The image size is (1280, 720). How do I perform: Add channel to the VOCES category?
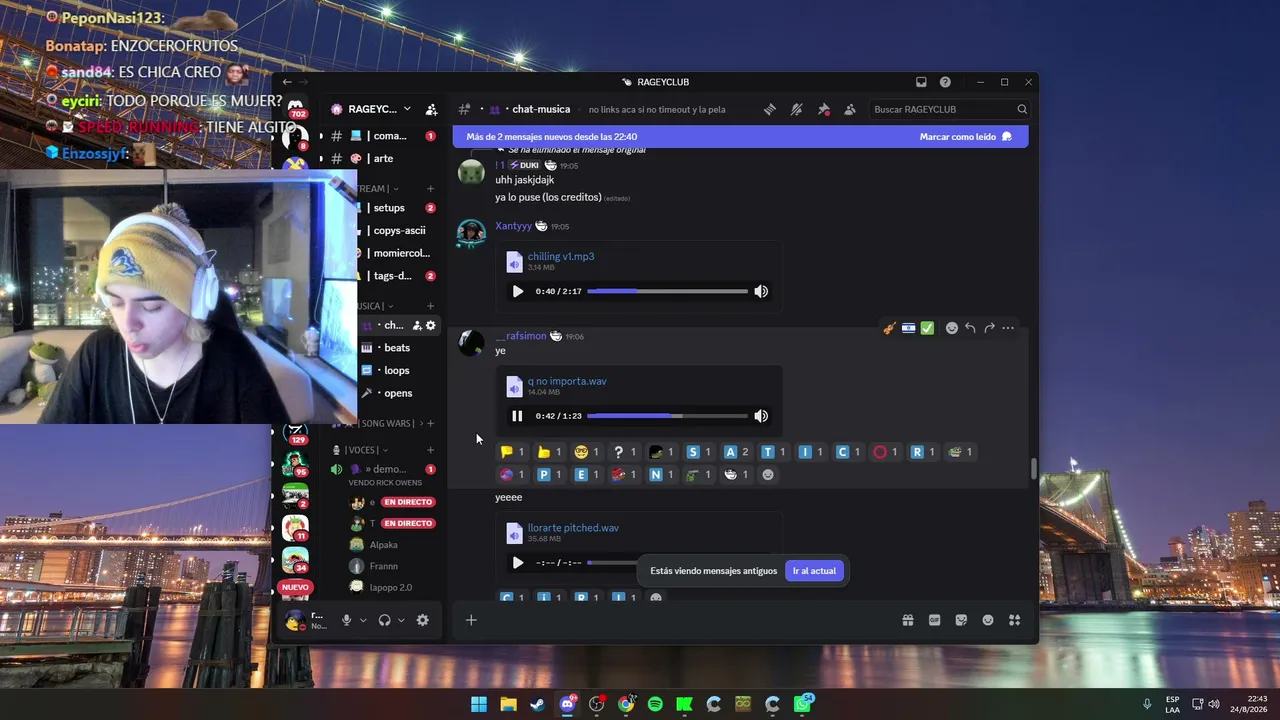click(431, 450)
